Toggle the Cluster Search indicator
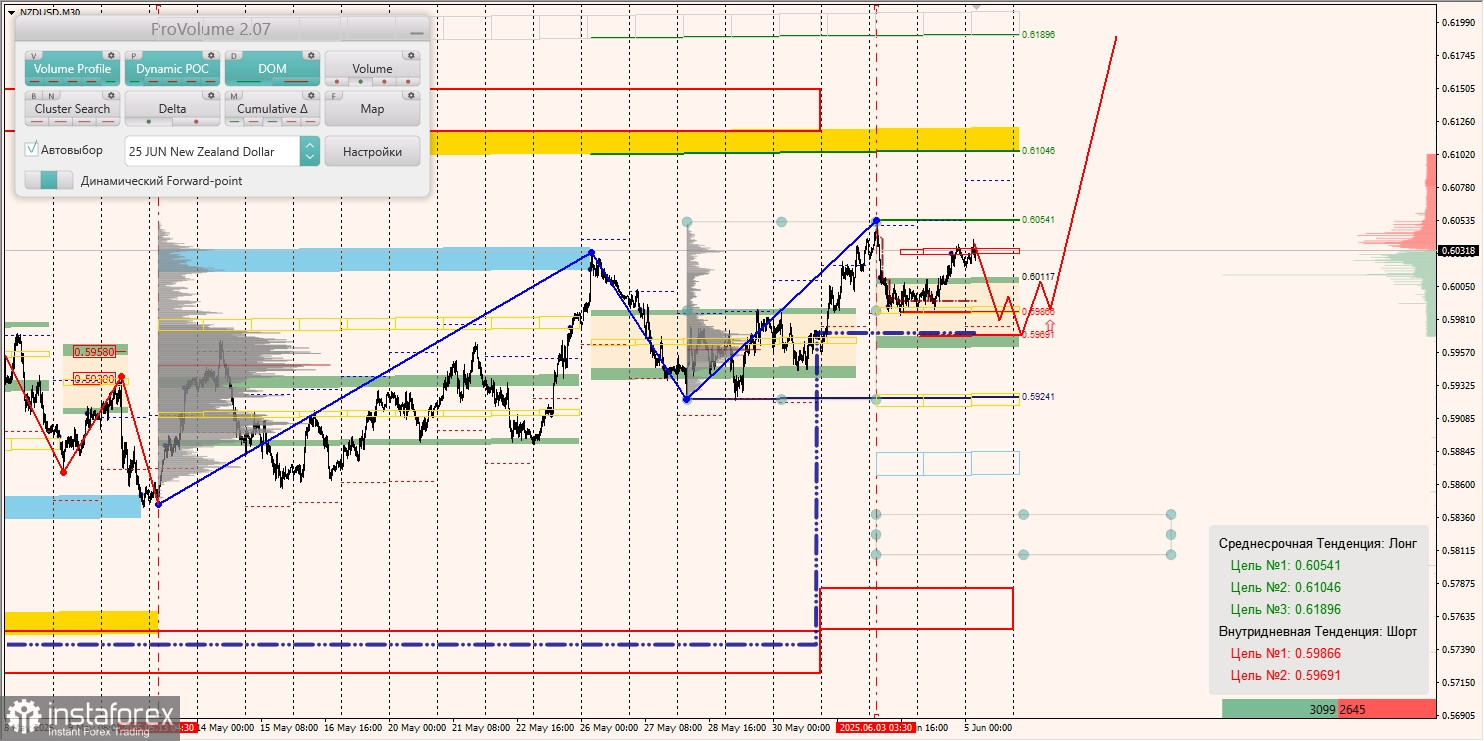Image resolution: width=1484 pixels, height=741 pixels. [x=72, y=109]
